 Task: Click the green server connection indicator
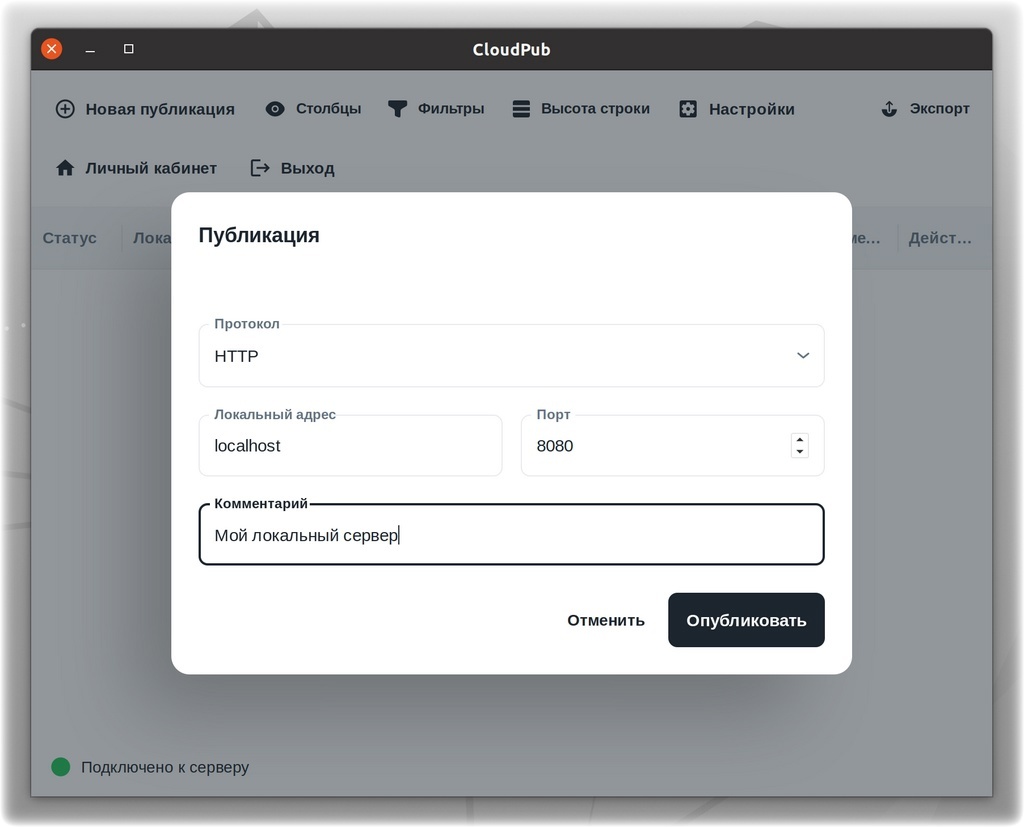61,767
